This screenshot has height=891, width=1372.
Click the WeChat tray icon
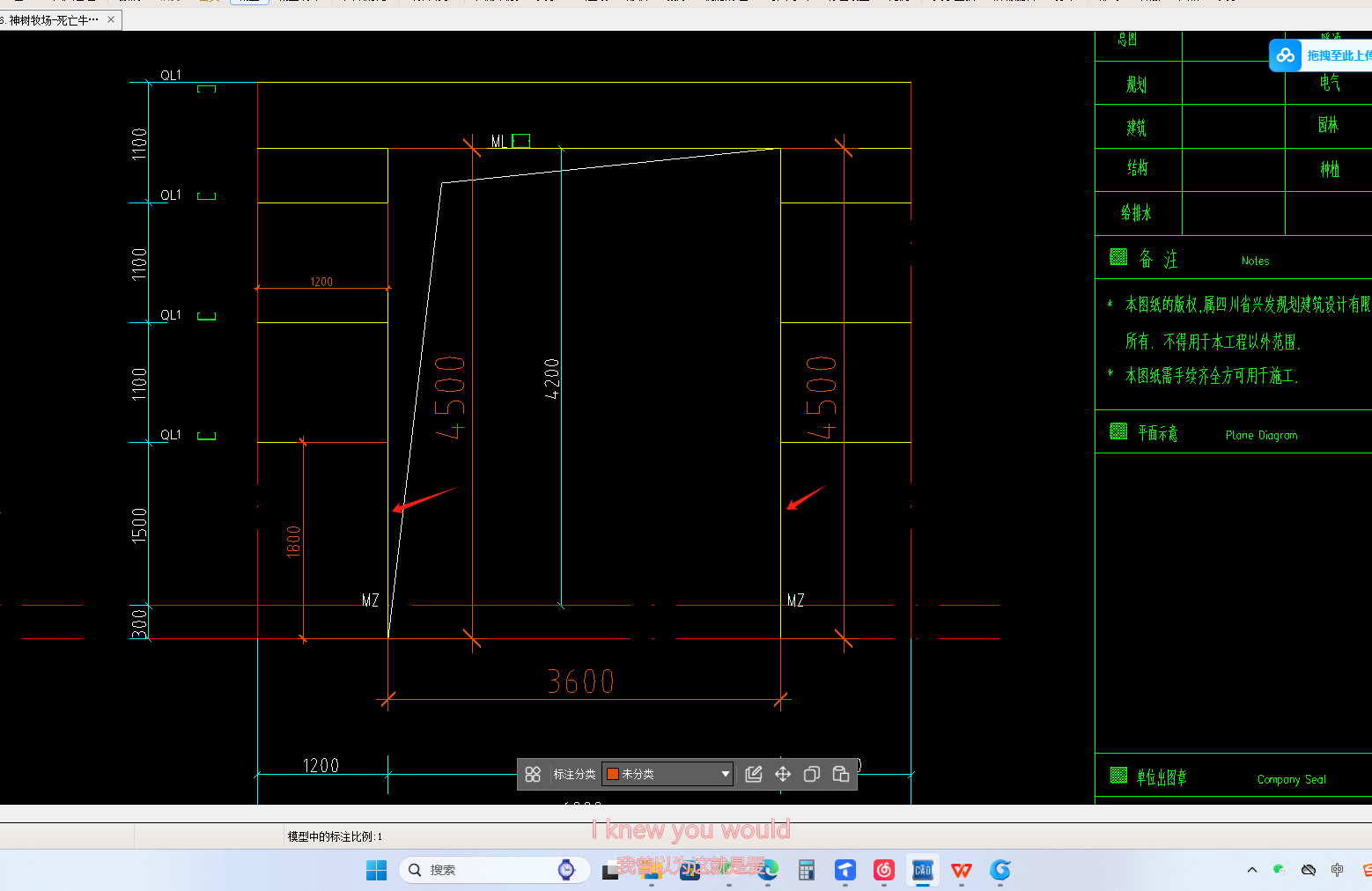click(1280, 870)
